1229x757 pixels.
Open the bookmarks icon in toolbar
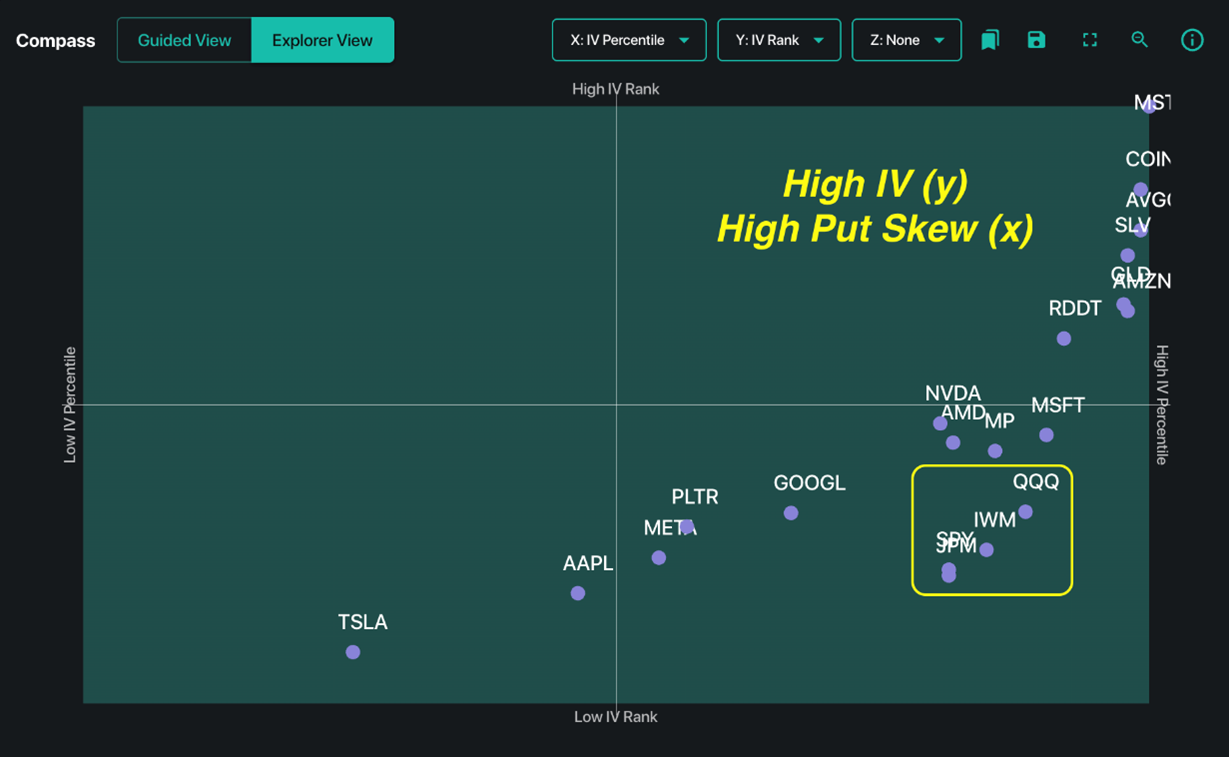pyautogui.click(x=990, y=40)
